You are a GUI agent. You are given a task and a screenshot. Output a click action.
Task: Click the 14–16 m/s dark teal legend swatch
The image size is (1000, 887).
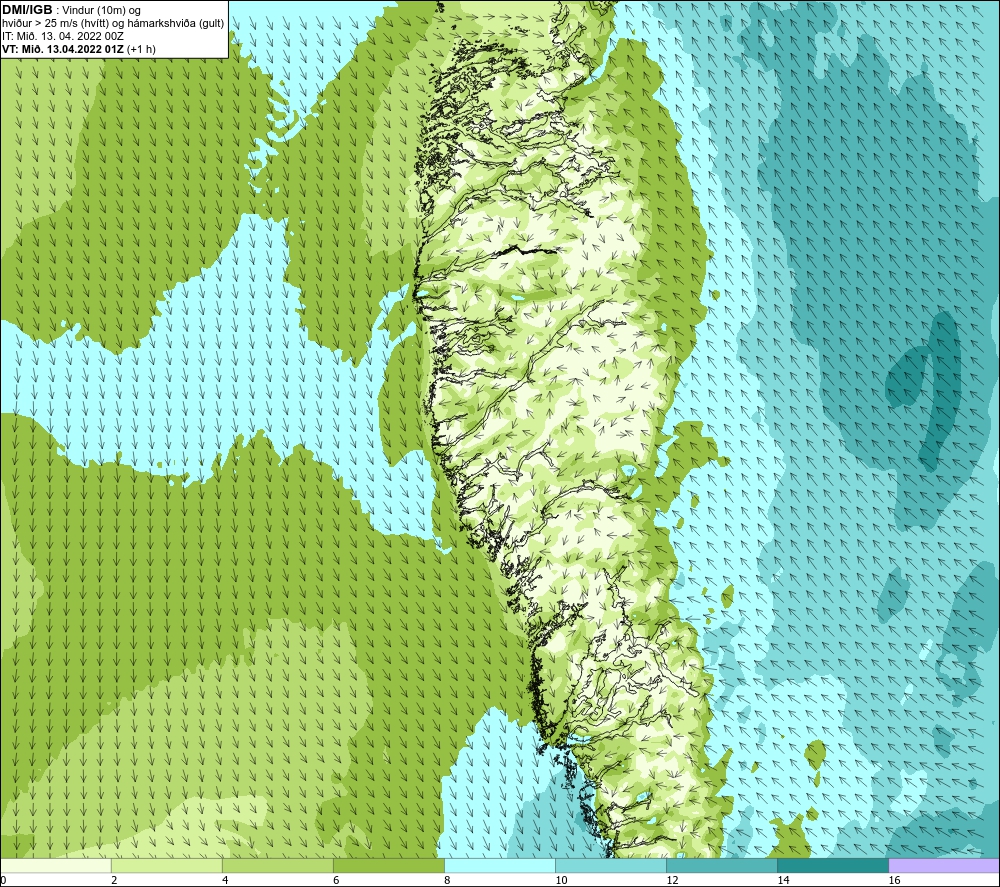tap(833, 866)
